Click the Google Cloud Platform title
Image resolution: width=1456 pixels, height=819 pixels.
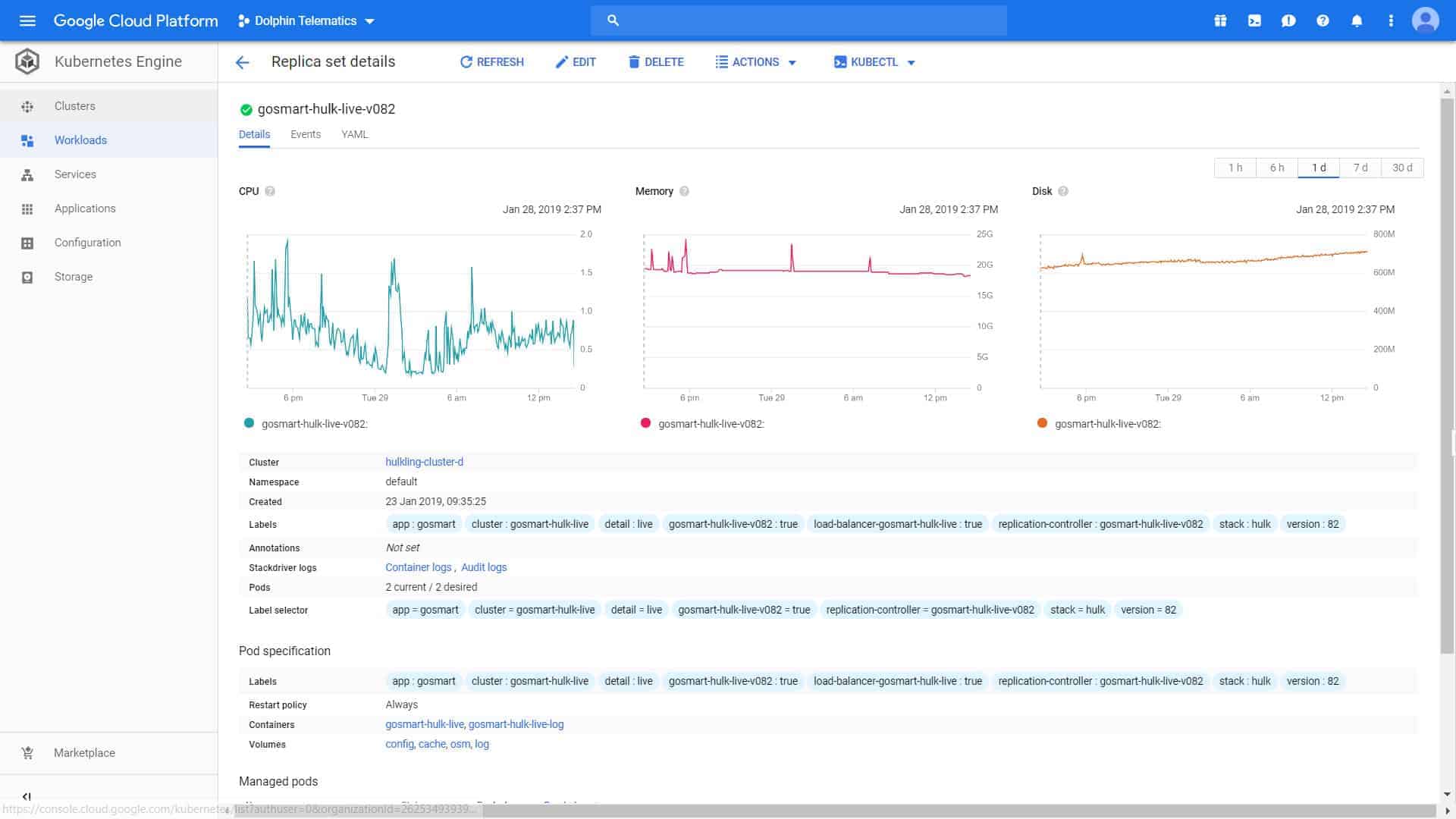[136, 20]
